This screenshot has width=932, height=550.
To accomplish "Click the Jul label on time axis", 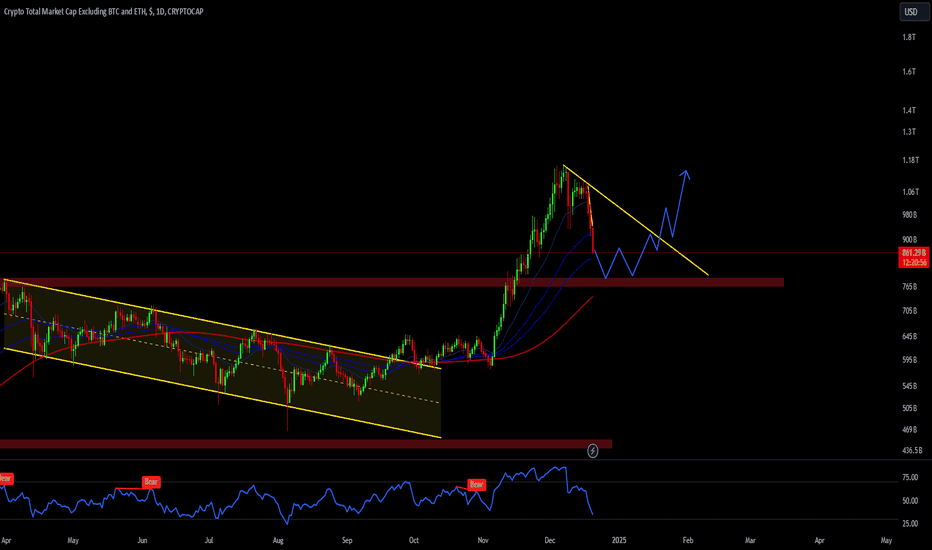I will coord(209,540).
